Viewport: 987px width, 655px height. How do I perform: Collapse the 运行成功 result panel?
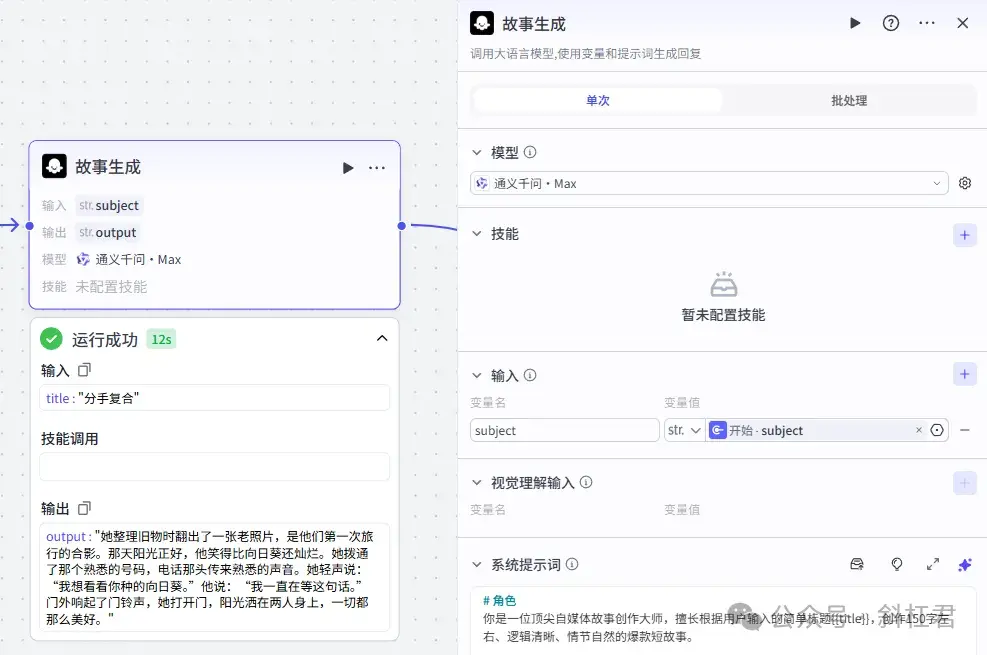381,339
